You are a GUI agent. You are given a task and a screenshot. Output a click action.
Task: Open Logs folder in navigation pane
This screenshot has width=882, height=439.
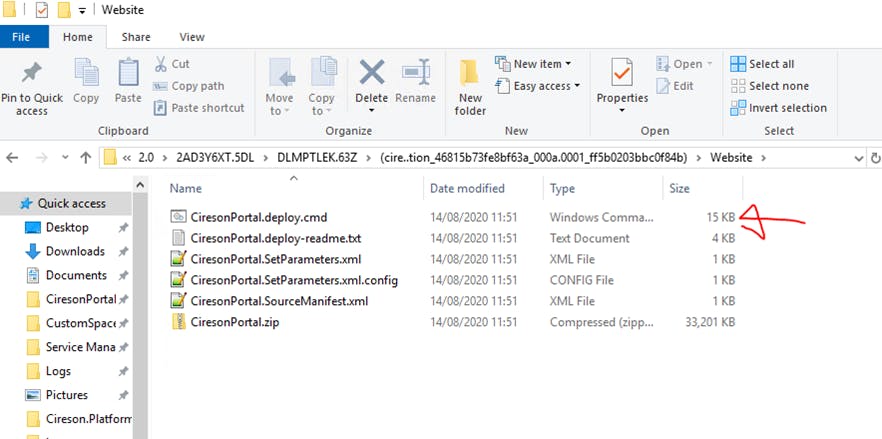click(x=58, y=371)
